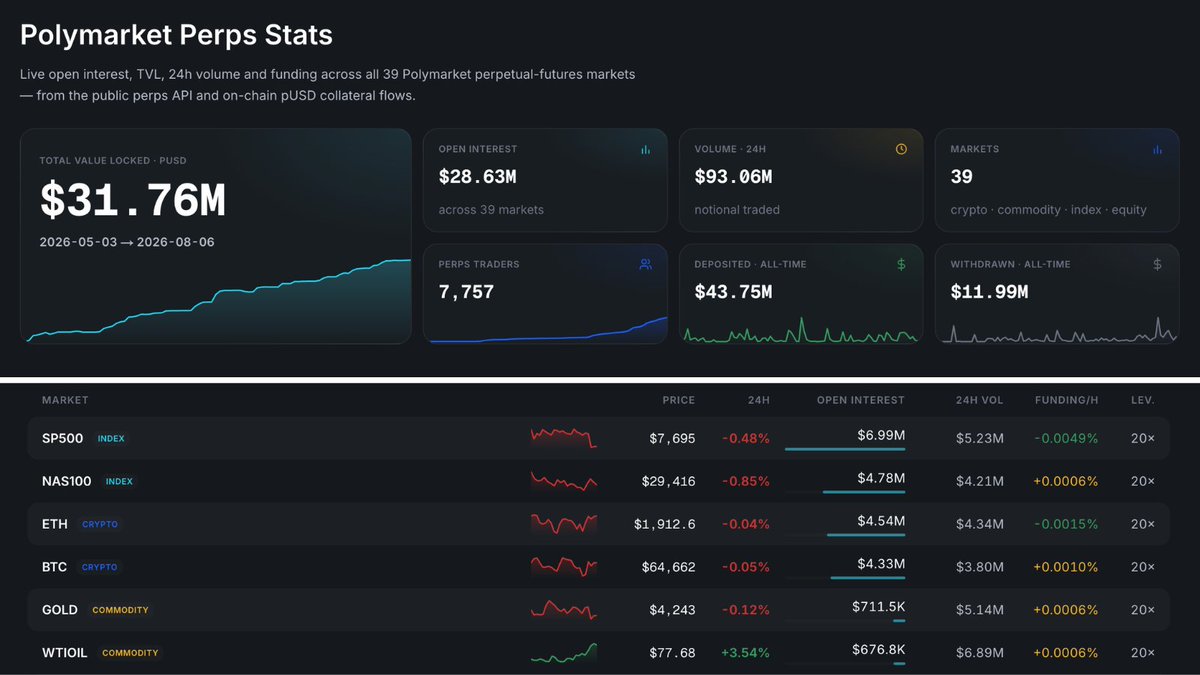Click the $93.06M 24h volume value

[x=733, y=177]
